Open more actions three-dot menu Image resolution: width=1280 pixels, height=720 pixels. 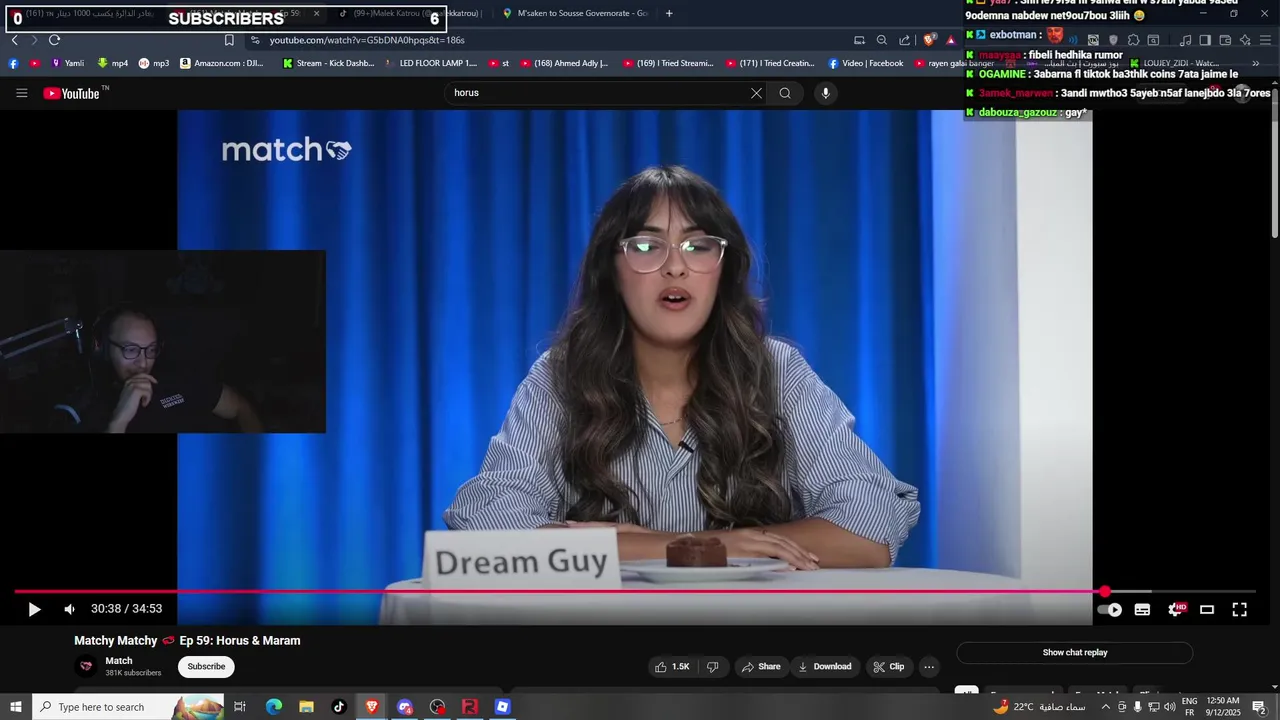[x=929, y=666]
